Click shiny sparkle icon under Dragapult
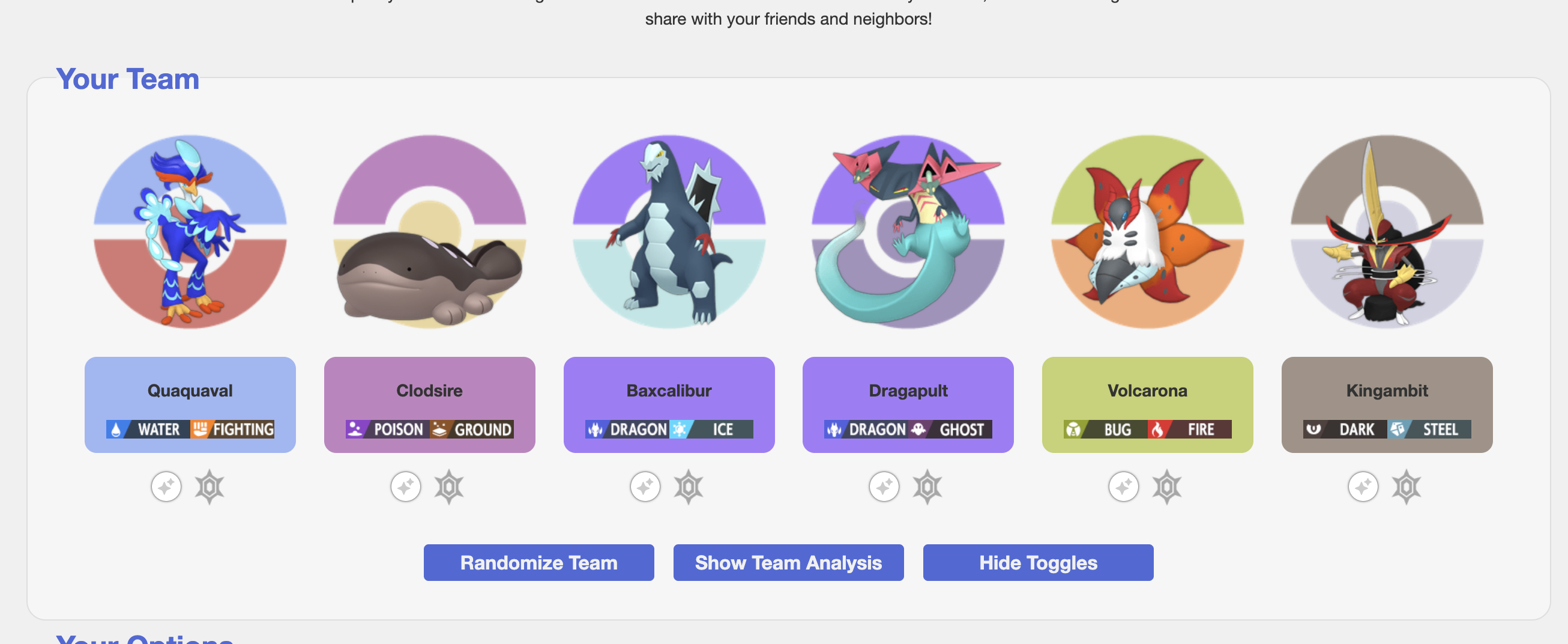The width and height of the screenshot is (1568, 644). [884, 487]
